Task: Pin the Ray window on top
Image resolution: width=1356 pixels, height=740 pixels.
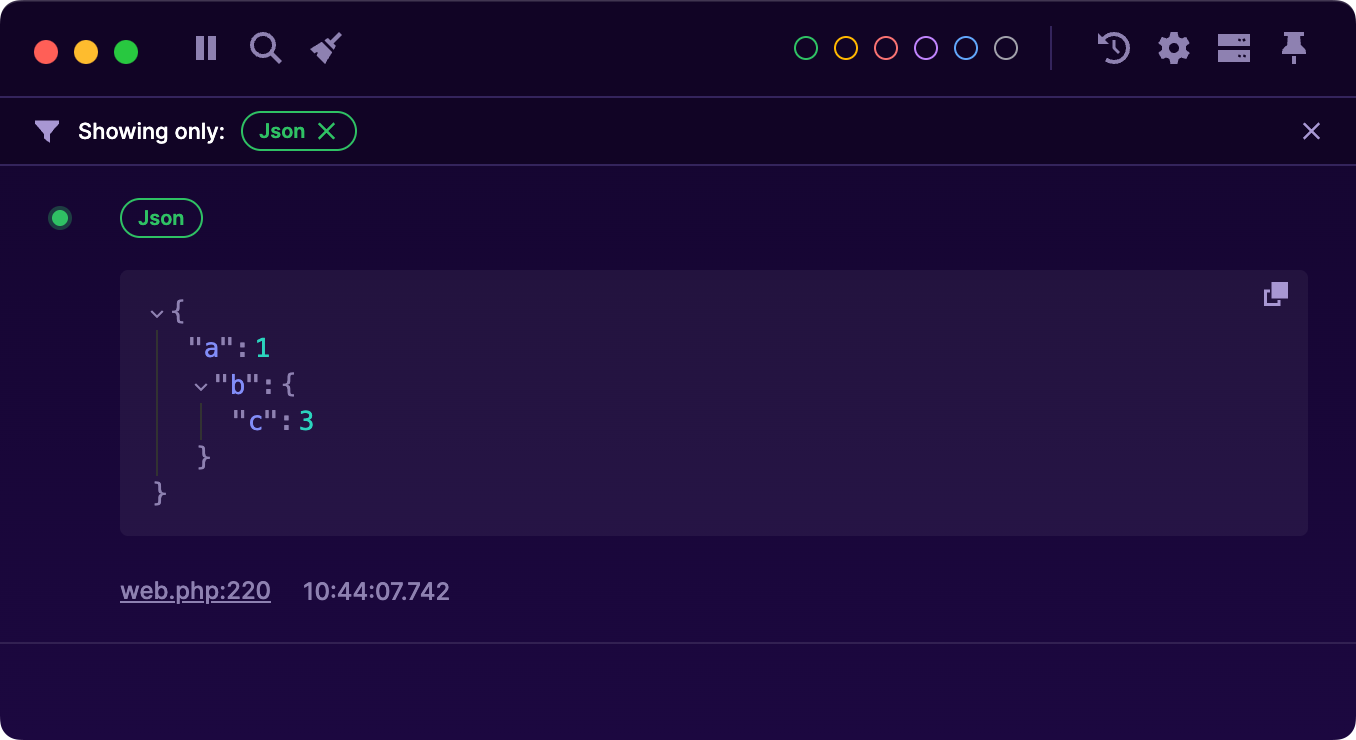Action: tap(1293, 47)
